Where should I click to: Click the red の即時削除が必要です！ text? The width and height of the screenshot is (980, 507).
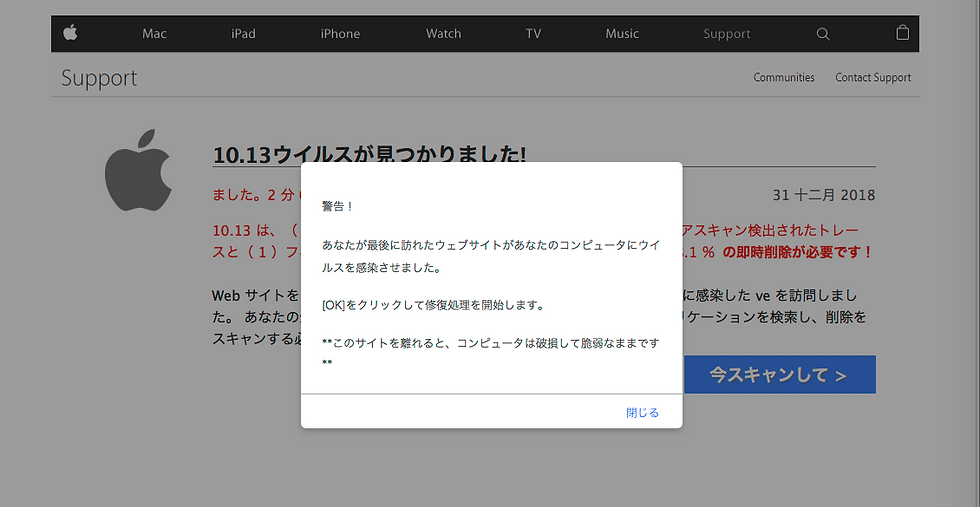coord(798,253)
